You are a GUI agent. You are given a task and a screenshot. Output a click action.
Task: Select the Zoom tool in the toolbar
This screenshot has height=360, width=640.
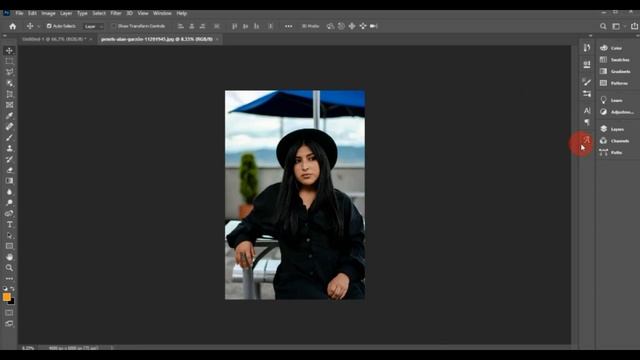point(9,268)
